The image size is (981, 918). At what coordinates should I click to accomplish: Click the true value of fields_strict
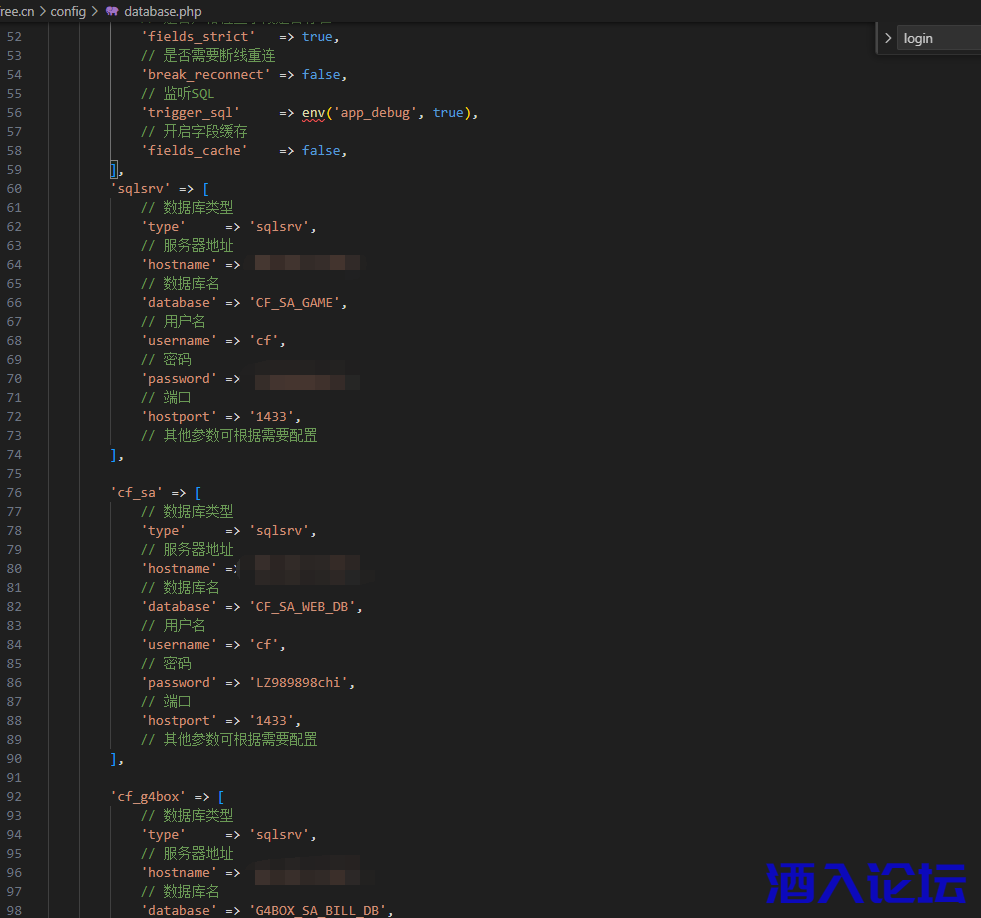(317, 36)
